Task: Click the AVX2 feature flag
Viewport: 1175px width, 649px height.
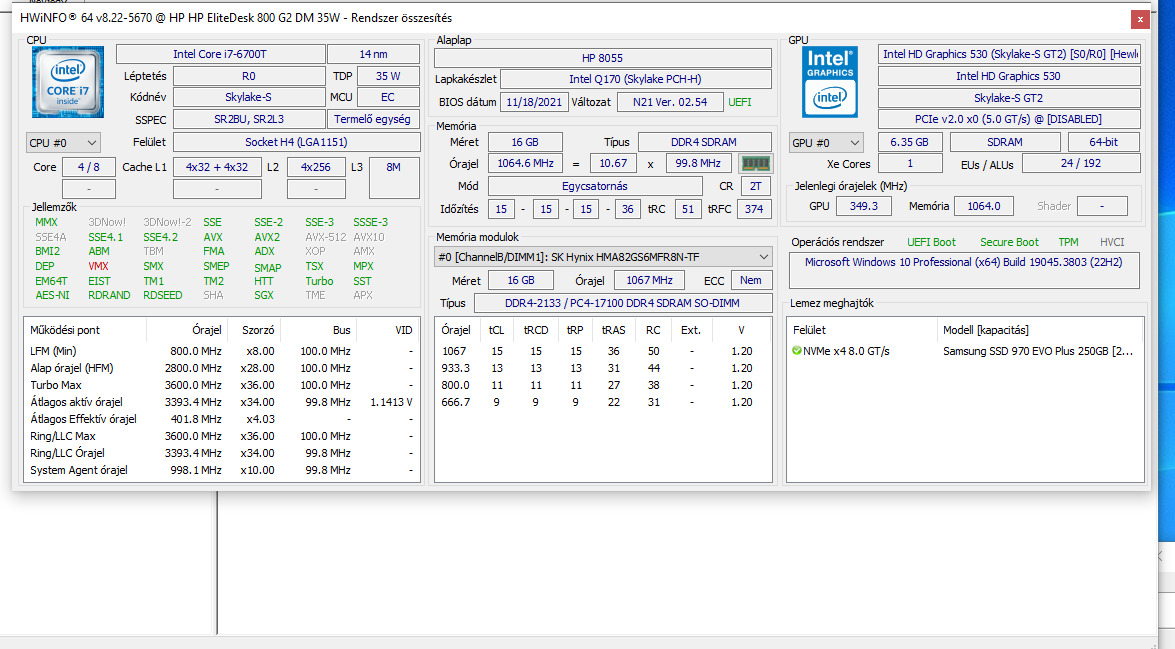Action: click(267, 237)
